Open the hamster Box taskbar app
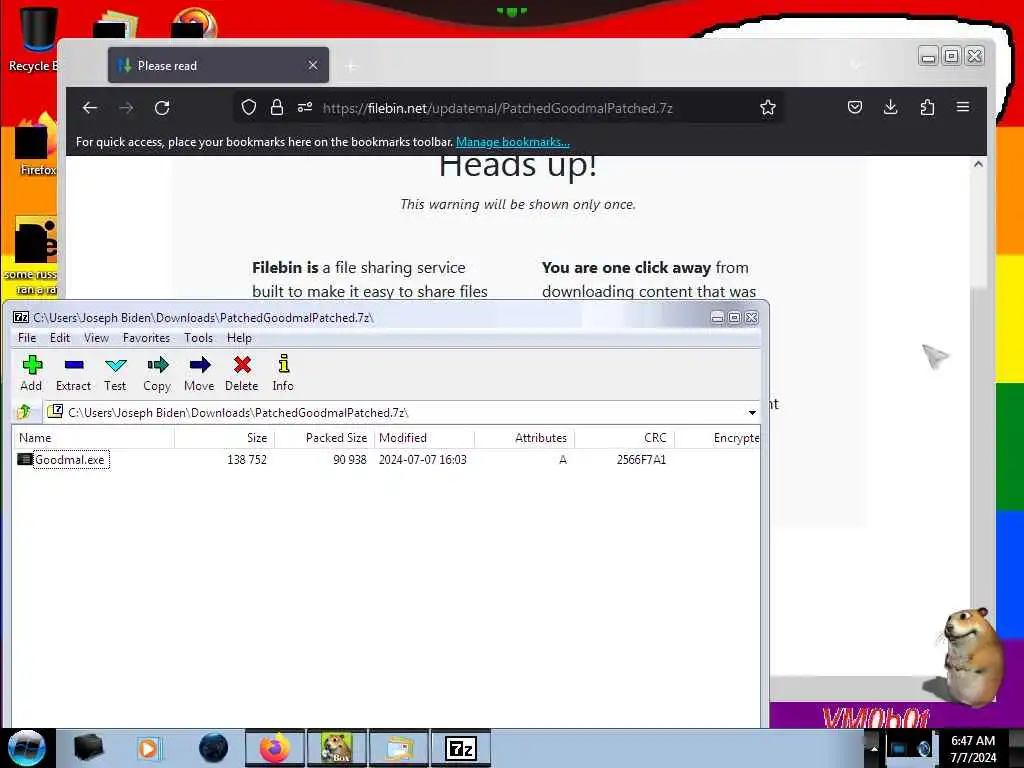 (x=337, y=748)
